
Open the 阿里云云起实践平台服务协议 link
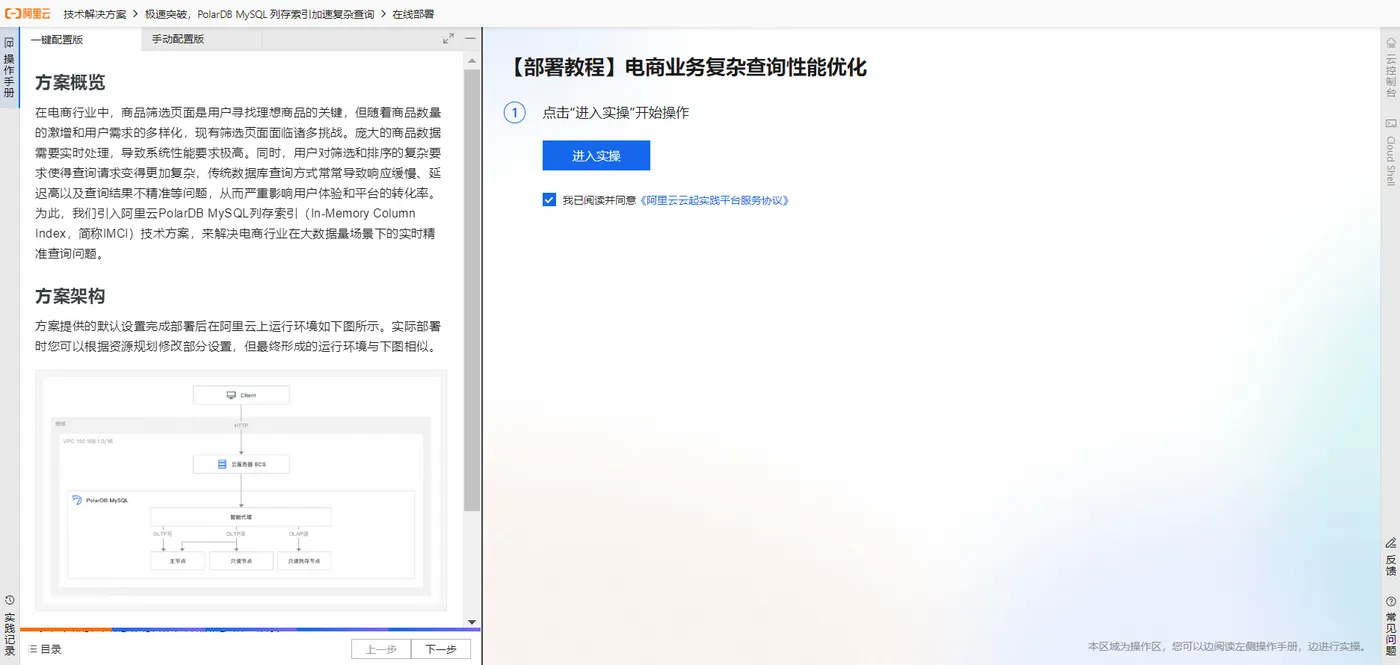(x=715, y=200)
